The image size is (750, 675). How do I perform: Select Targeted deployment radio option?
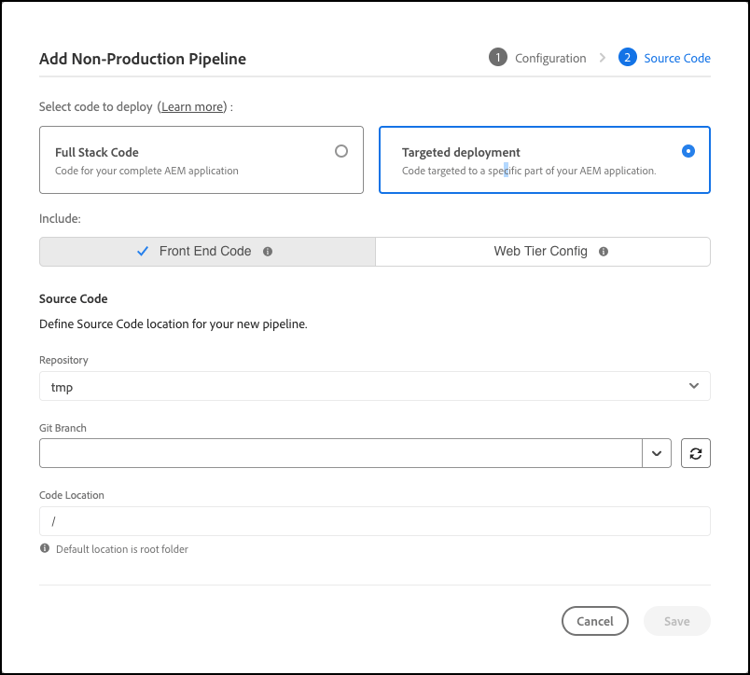688,151
